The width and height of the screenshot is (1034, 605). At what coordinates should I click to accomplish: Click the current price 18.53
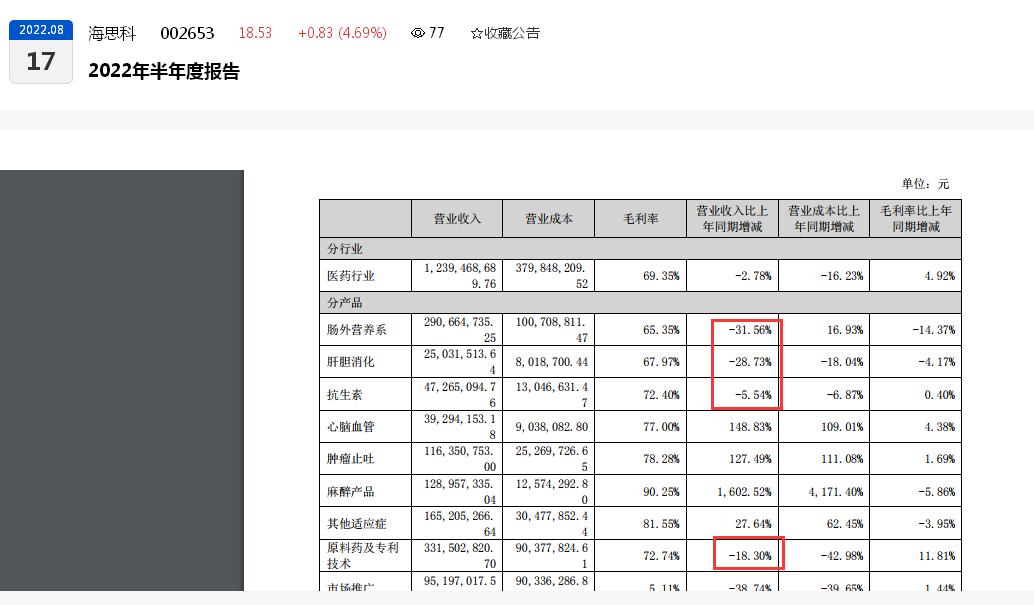(x=255, y=32)
